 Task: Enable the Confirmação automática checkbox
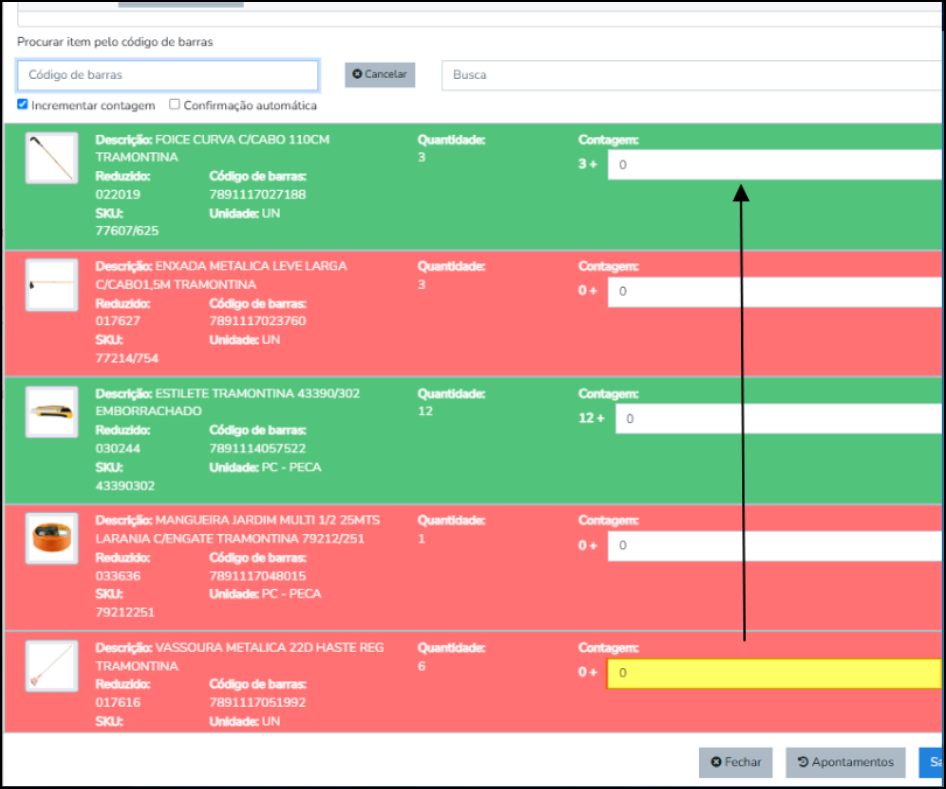pos(174,104)
